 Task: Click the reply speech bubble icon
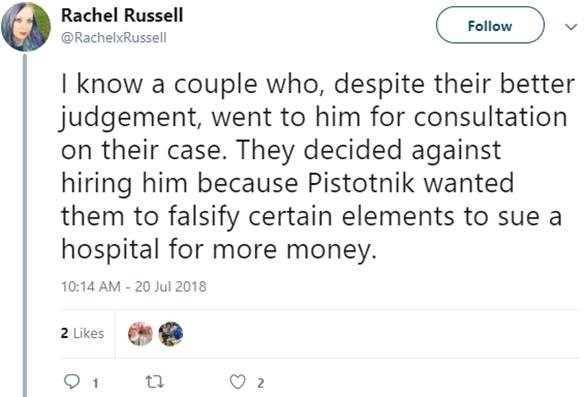(x=72, y=382)
